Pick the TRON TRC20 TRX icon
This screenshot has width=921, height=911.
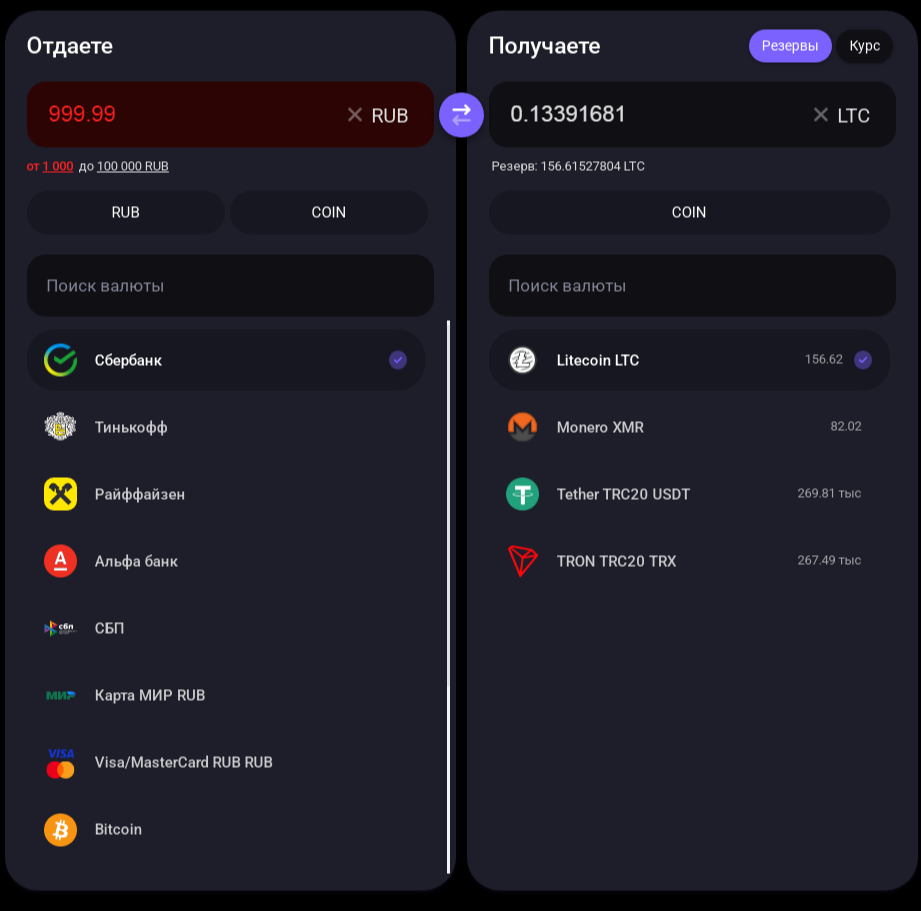coord(522,561)
